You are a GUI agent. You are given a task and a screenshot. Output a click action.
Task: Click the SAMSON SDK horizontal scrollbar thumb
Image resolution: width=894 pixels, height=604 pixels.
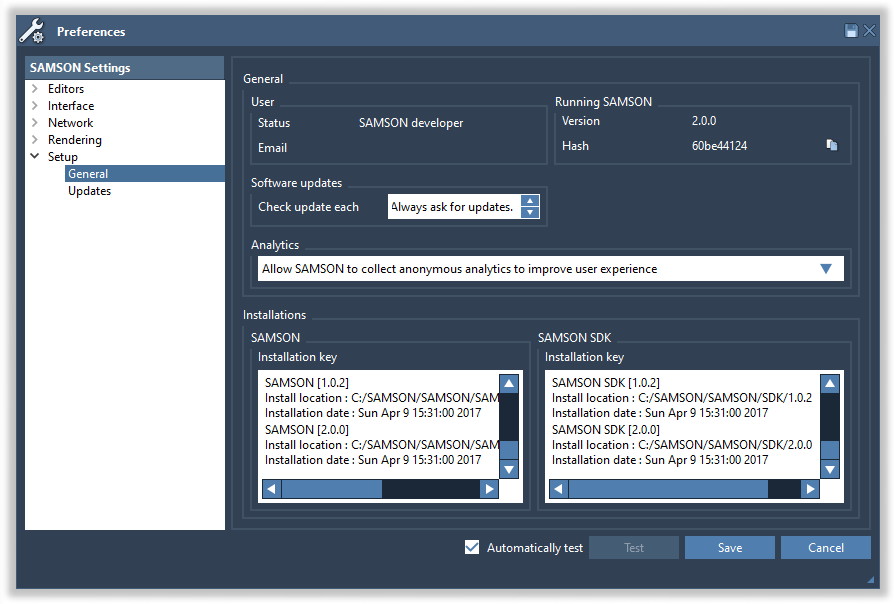tap(667, 489)
